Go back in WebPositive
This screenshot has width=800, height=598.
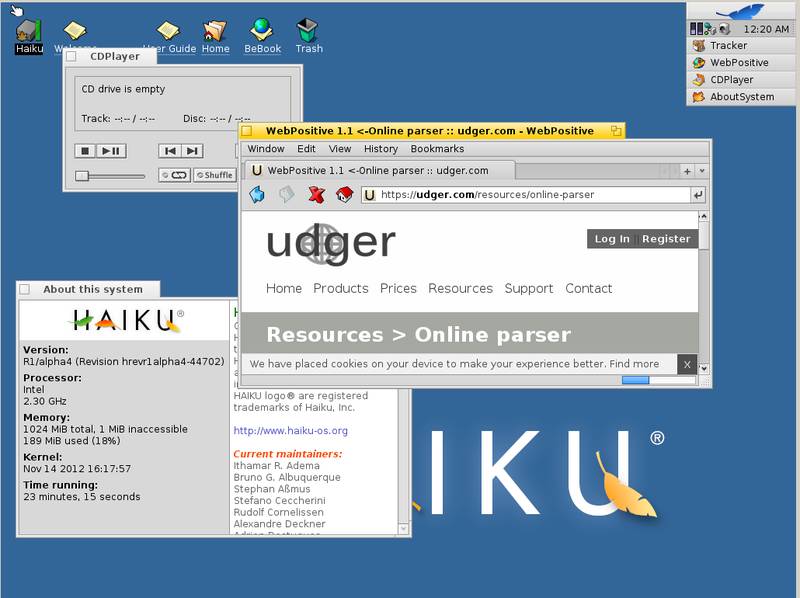coord(257,194)
